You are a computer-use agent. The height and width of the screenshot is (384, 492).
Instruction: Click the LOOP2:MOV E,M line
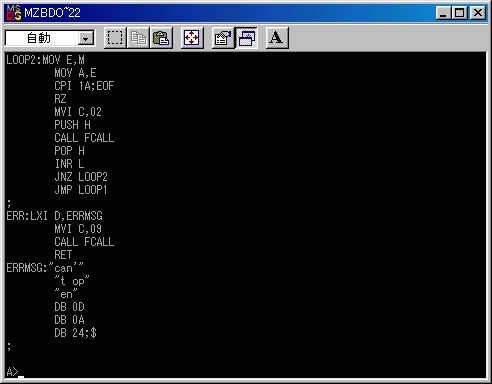(45, 60)
